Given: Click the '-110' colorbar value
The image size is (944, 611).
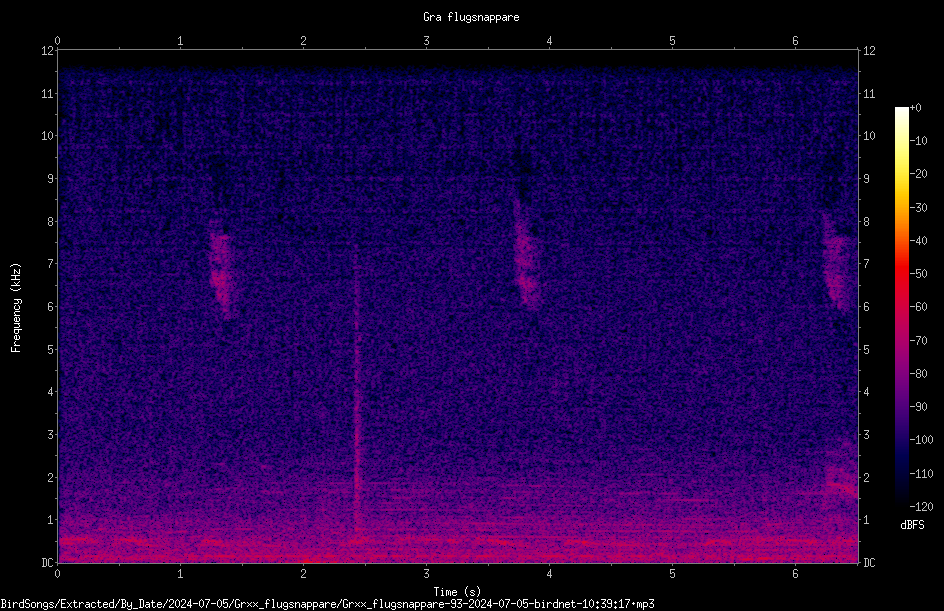Looking at the screenshot, I should click(921, 474).
